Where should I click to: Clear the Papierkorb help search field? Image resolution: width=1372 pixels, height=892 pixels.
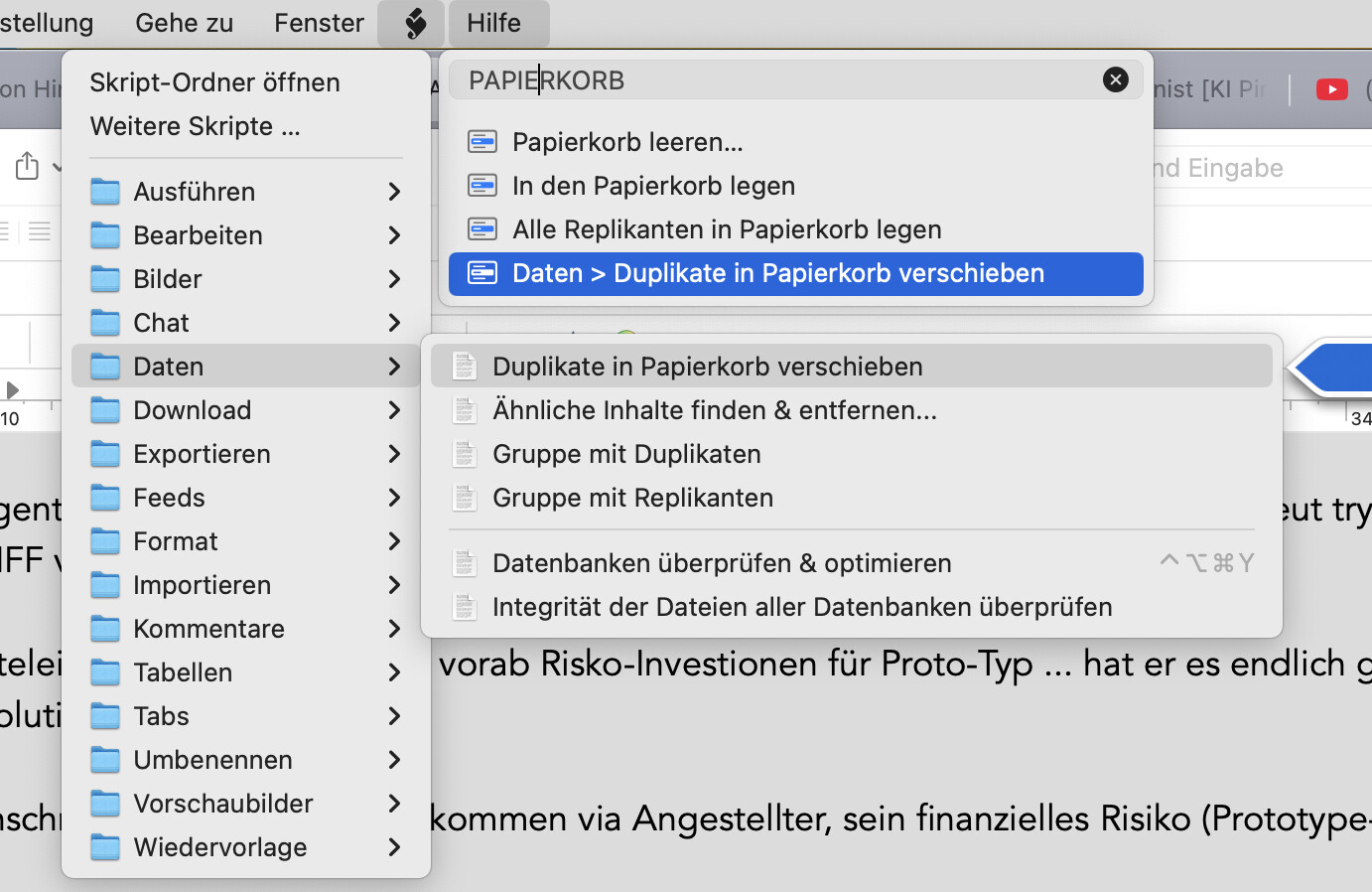pos(1115,79)
